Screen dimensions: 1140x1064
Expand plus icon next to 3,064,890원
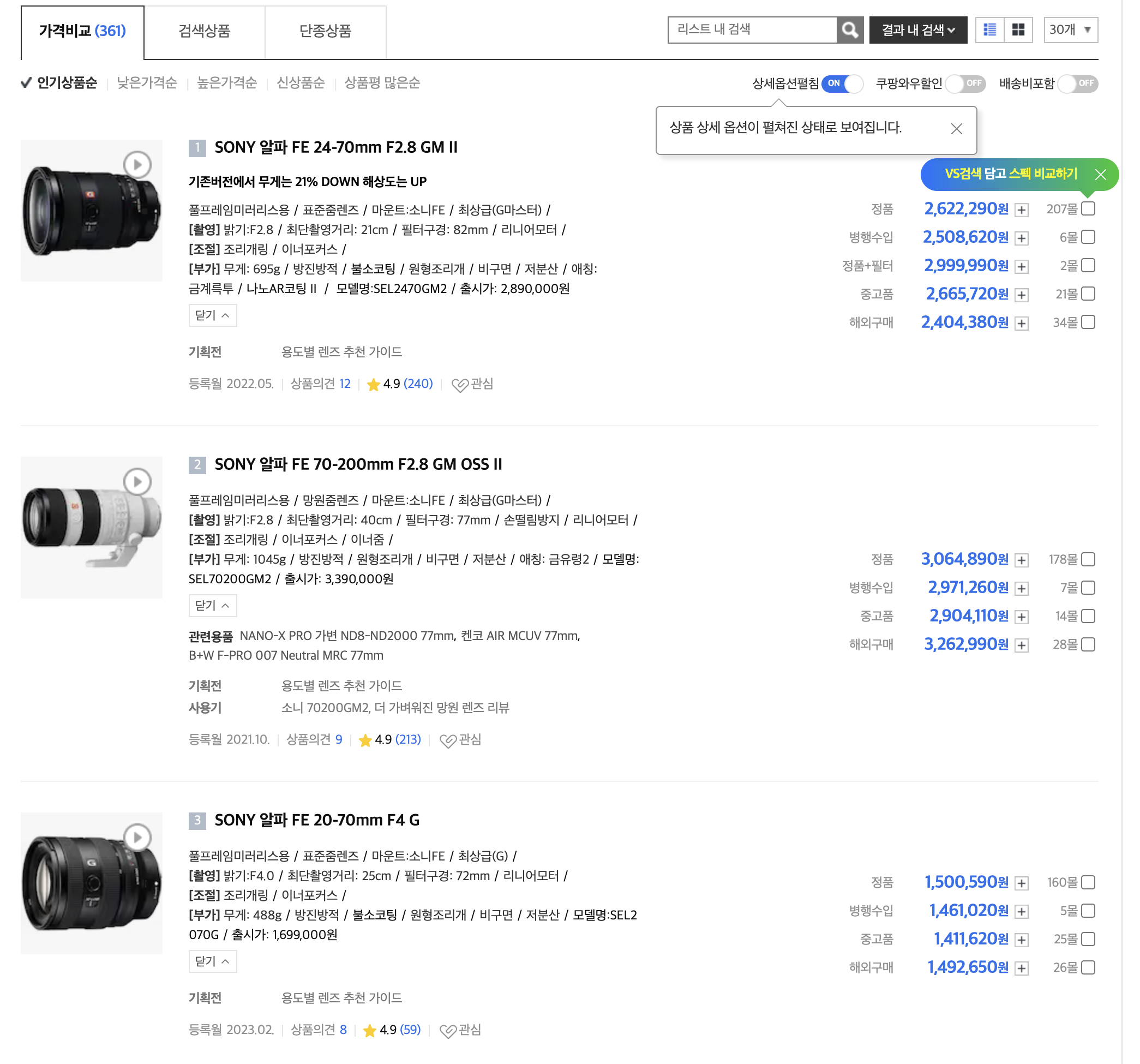tap(1021, 560)
